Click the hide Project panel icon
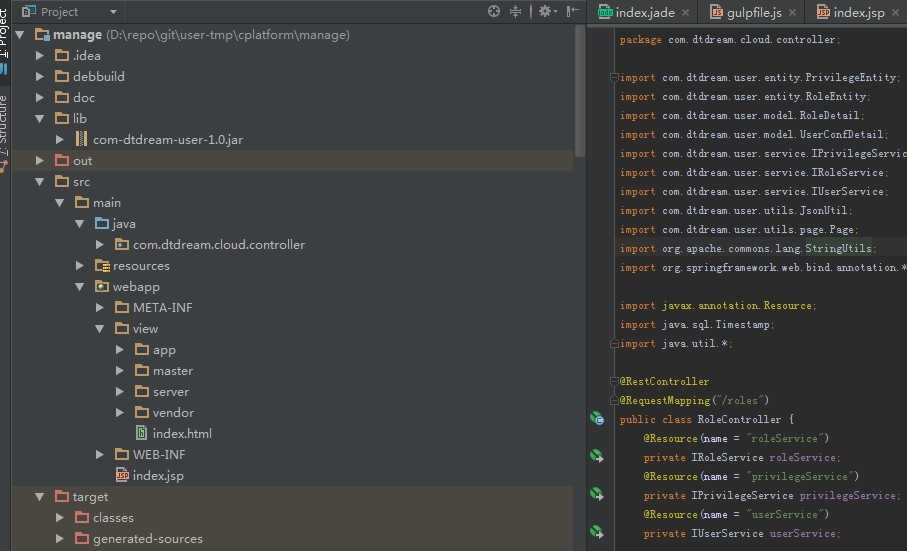907x551 pixels. 572,12
